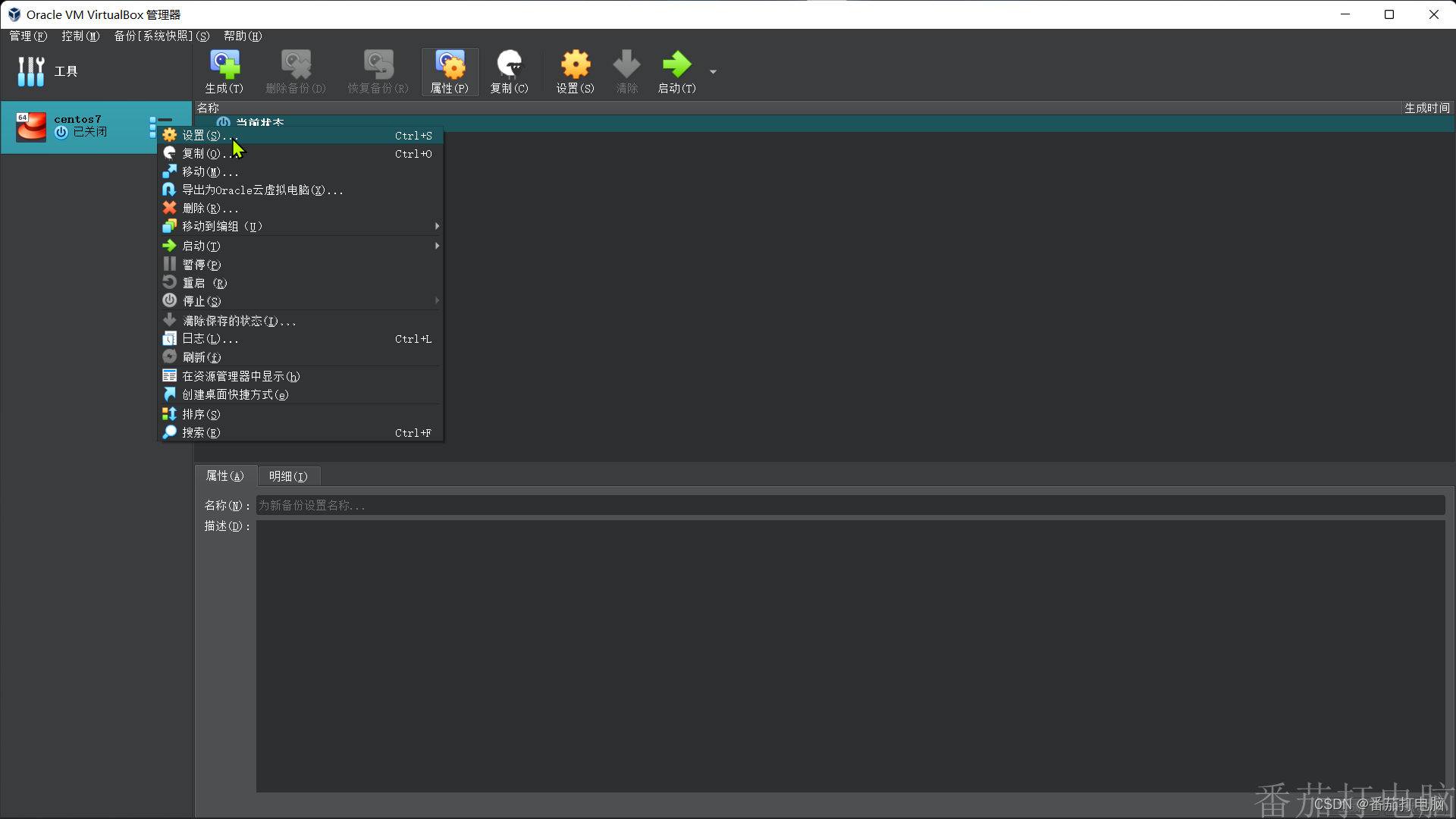Open the 管理(F) menu in menu bar
The image size is (1456, 819).
(x=28, y=36)
